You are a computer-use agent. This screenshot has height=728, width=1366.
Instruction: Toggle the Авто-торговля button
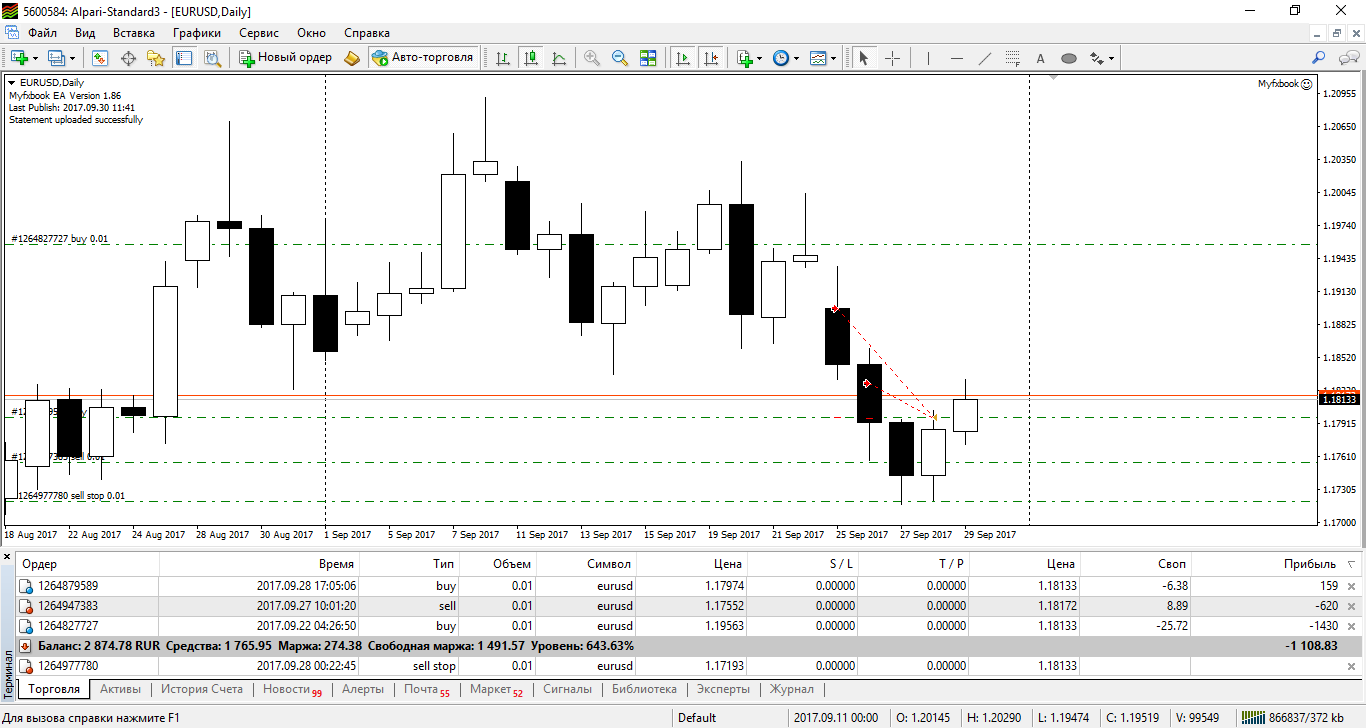422,58
